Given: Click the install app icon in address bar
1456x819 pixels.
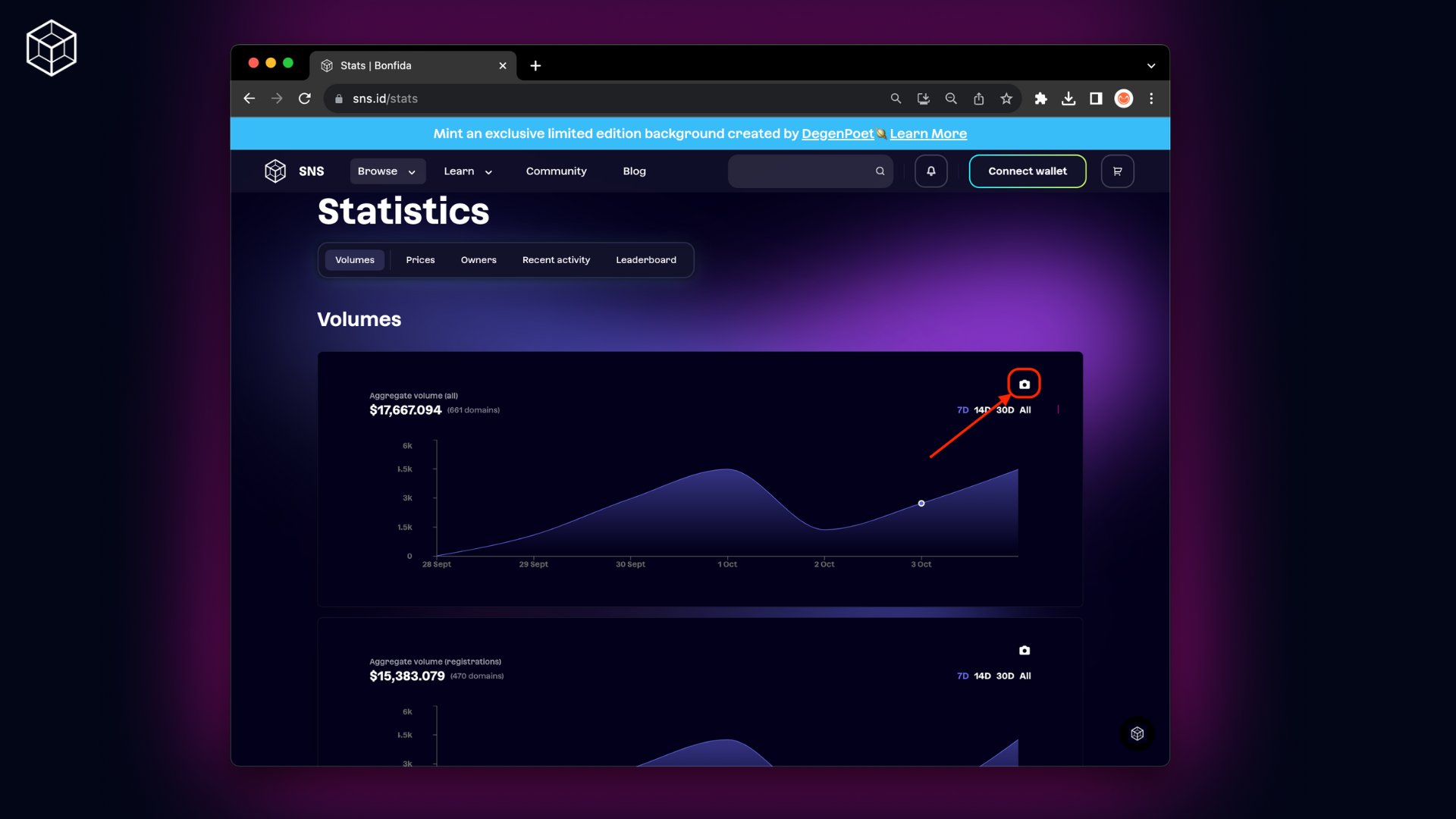Looking at the screenshot, I should tap(923, 99).
